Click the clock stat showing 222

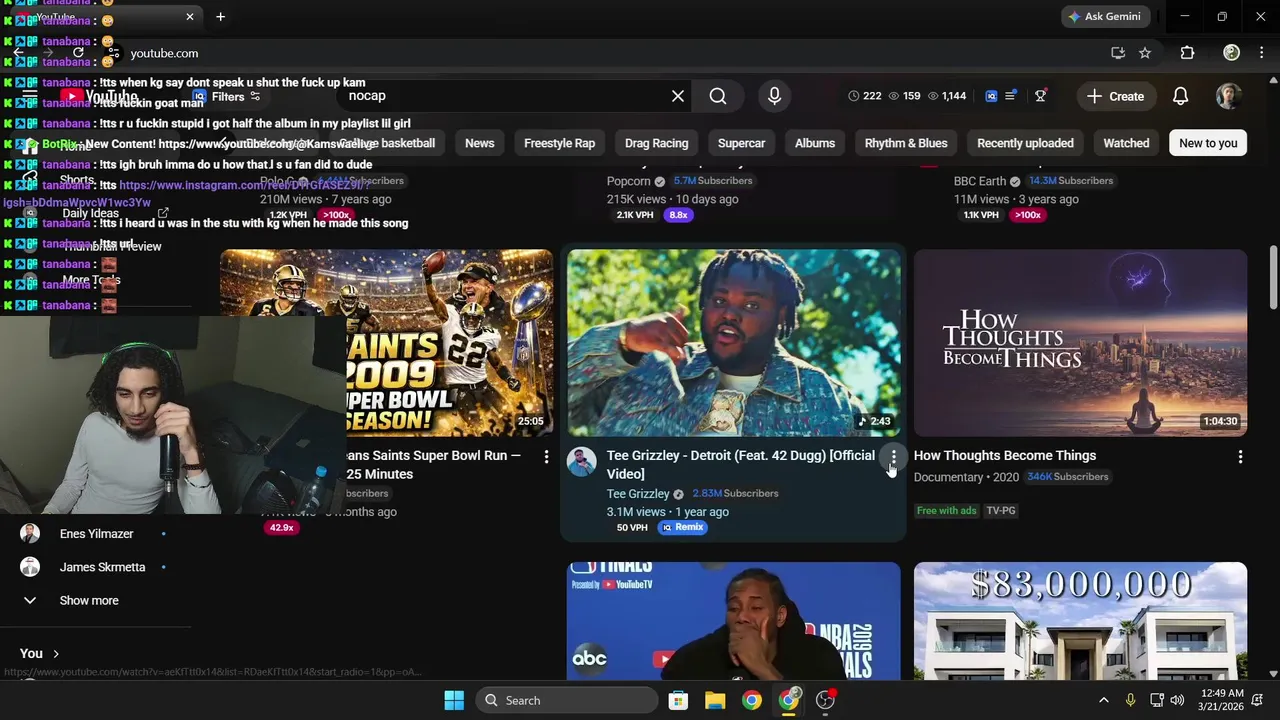pos(865,96)
